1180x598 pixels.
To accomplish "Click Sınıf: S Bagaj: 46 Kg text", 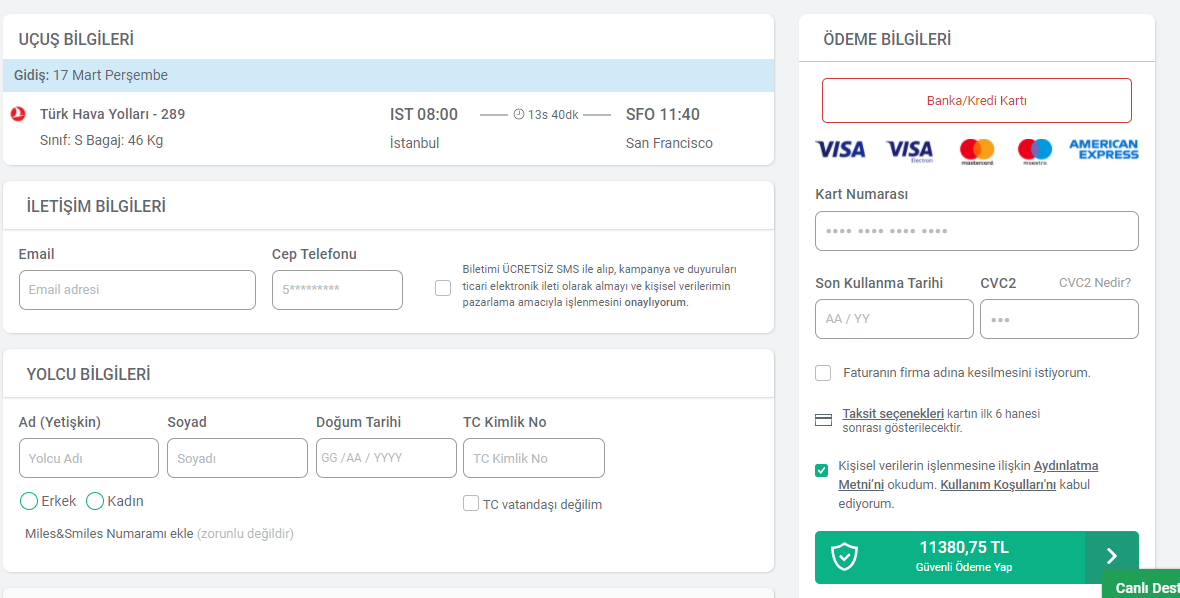I will tap(102, 141).
